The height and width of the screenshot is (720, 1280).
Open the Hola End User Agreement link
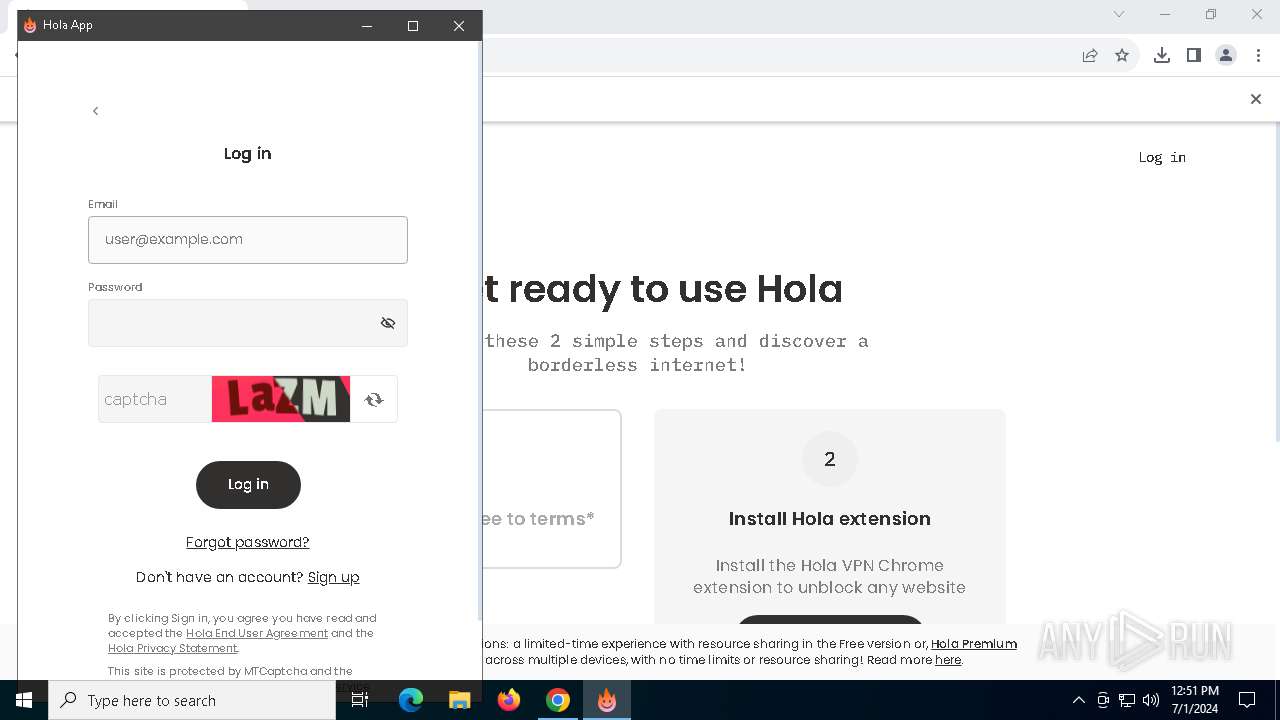pos(257,633)
